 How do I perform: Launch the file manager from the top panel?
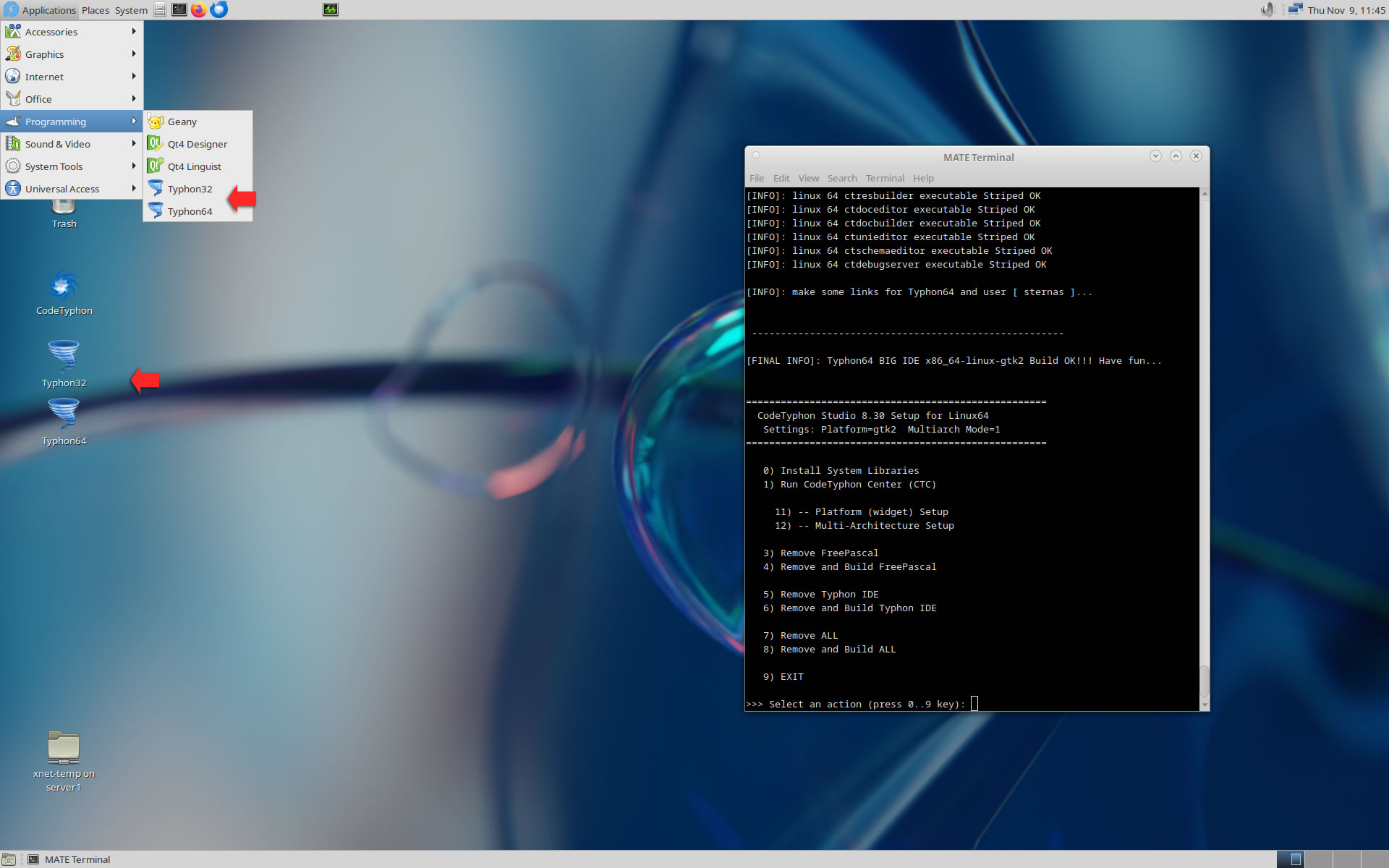click(160, 10)
